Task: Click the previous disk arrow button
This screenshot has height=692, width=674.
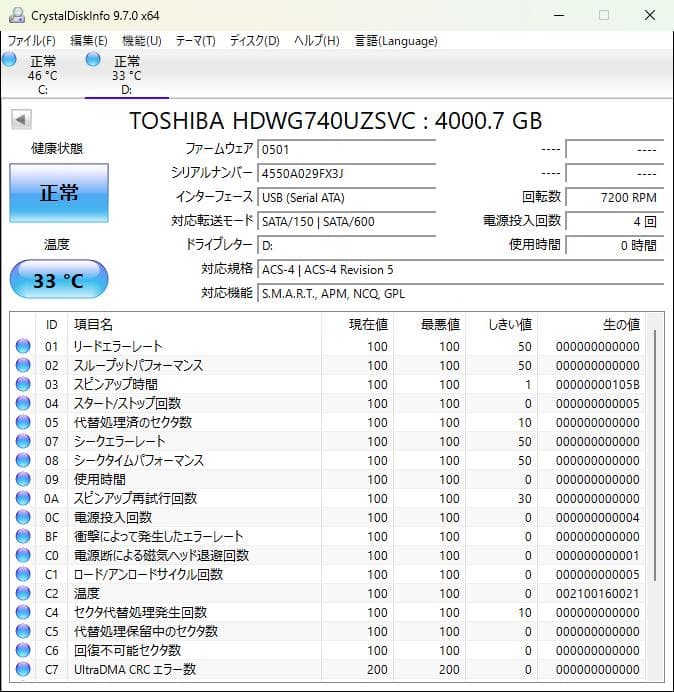Action: coord(21,120)
